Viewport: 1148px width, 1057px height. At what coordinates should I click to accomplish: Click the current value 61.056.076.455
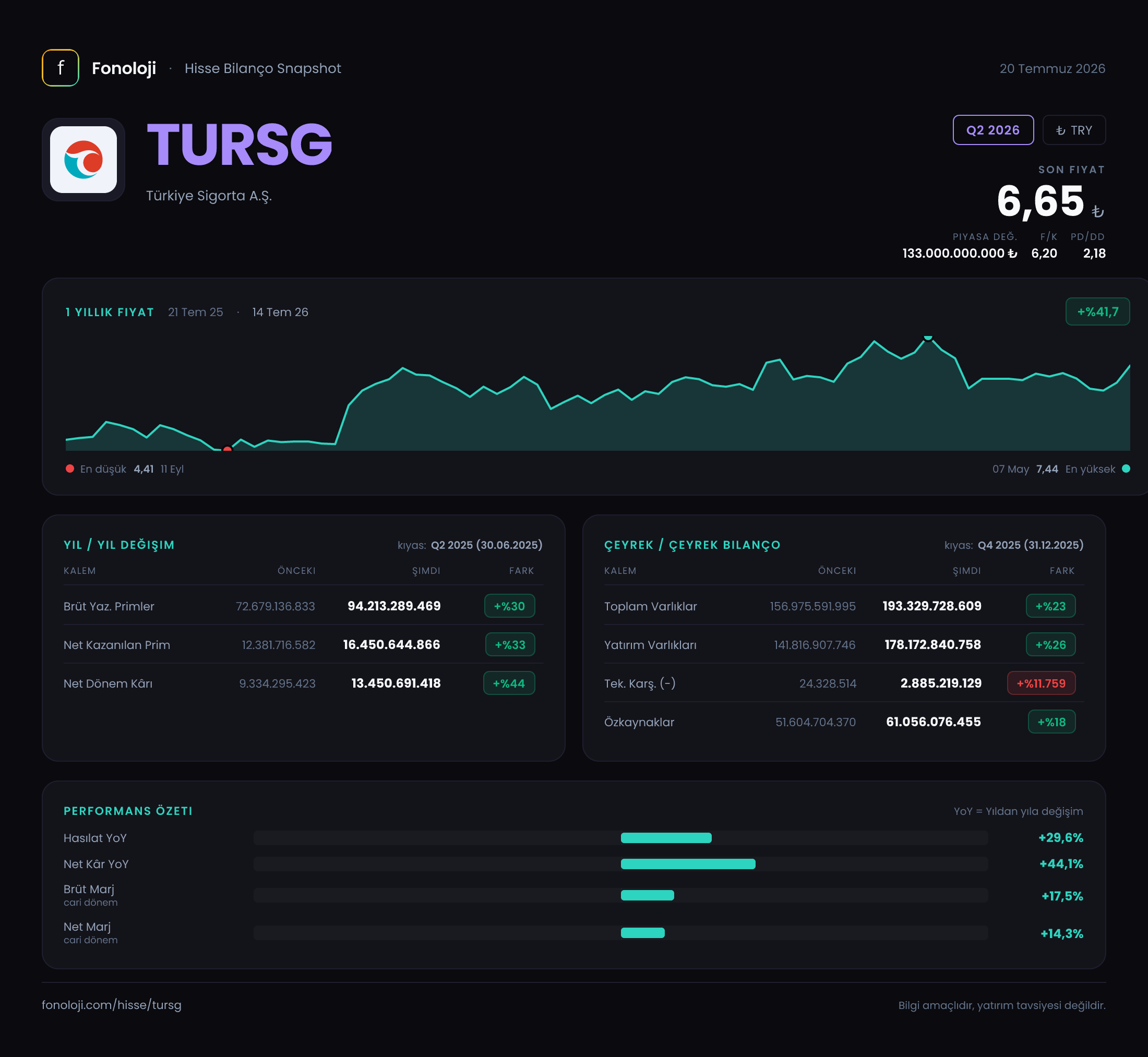934,722
